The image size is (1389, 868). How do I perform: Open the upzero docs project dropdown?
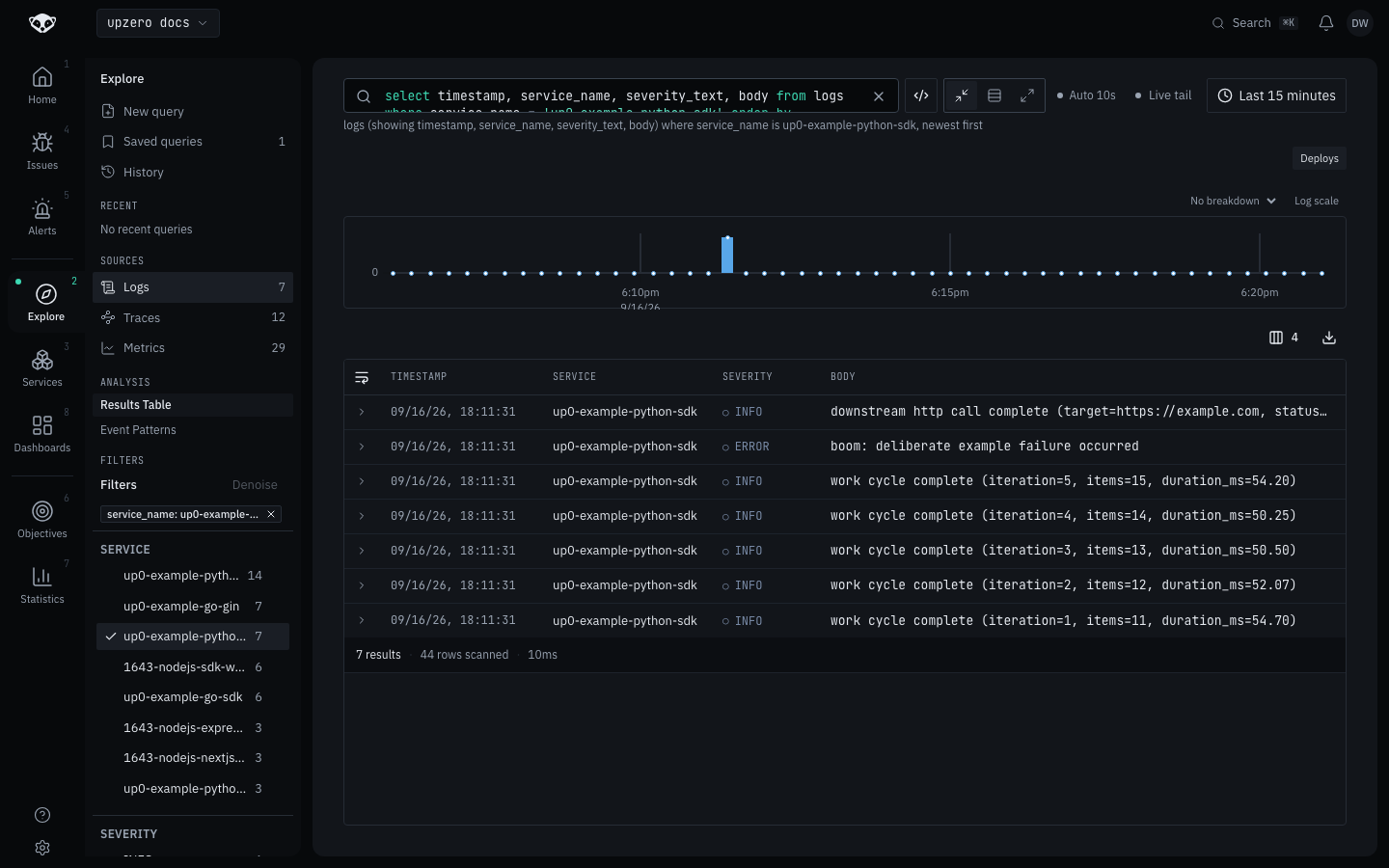(x=158, y=23)
